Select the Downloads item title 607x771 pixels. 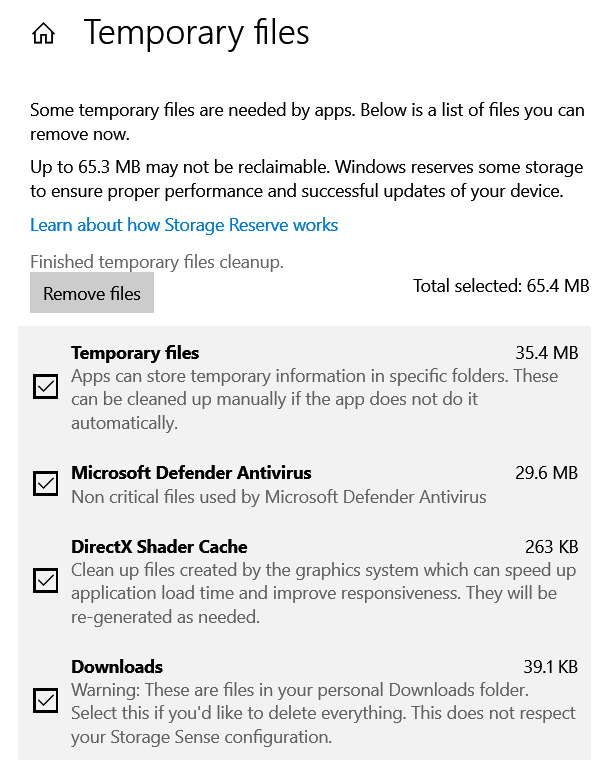click(117, 667)
